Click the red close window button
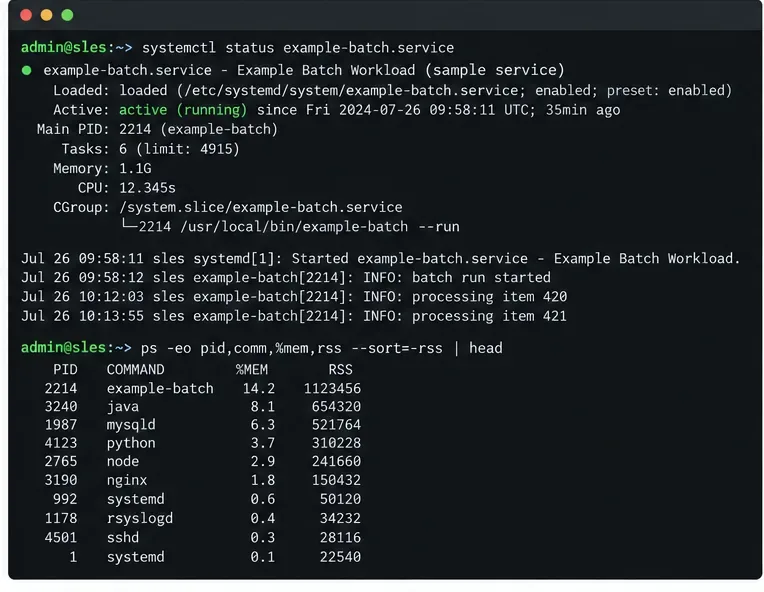Viewport: 764px width, 592px height. pos(26,15)
